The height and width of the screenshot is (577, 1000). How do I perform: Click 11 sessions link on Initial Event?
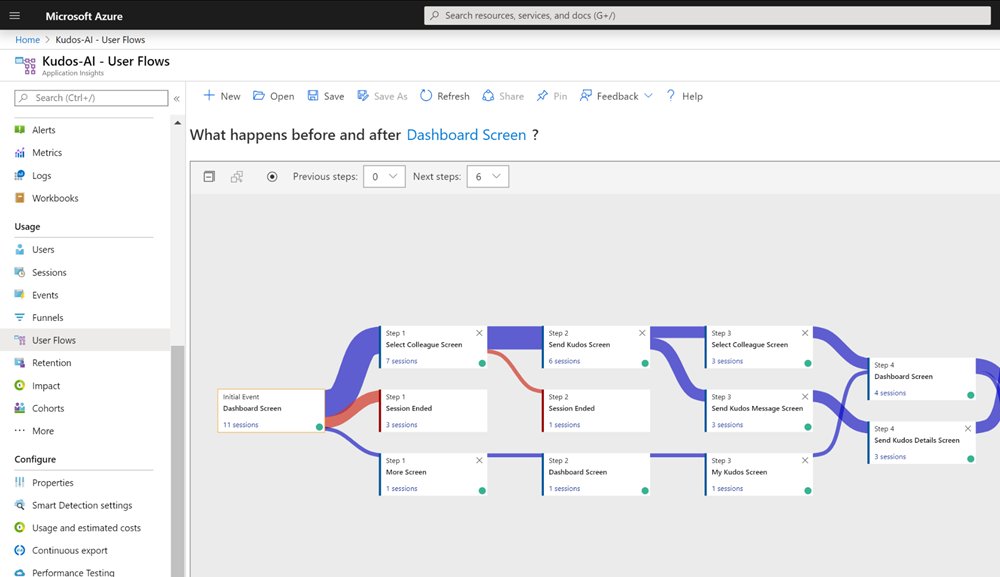(x=240, y=425)
